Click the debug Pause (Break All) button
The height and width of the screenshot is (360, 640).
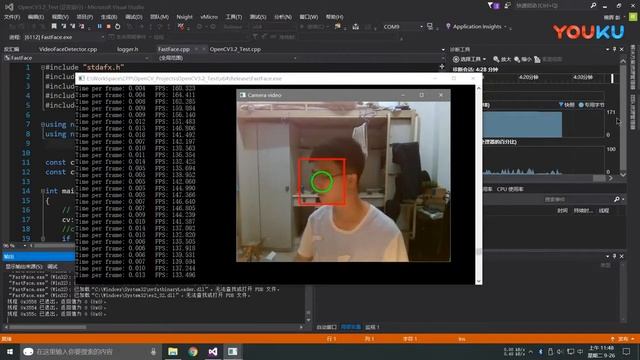pyautogui.click(x=99, y=26)
